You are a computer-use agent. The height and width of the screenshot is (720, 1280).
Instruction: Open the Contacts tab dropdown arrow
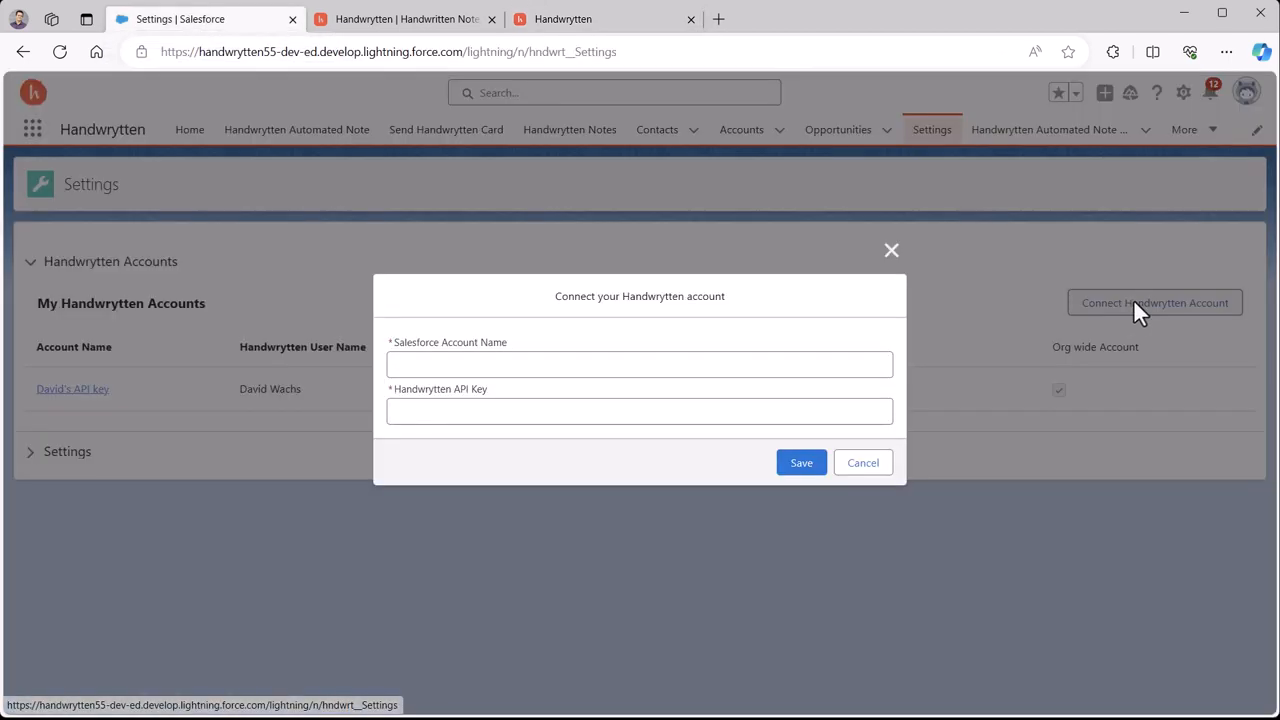click(x=693, y=130)
